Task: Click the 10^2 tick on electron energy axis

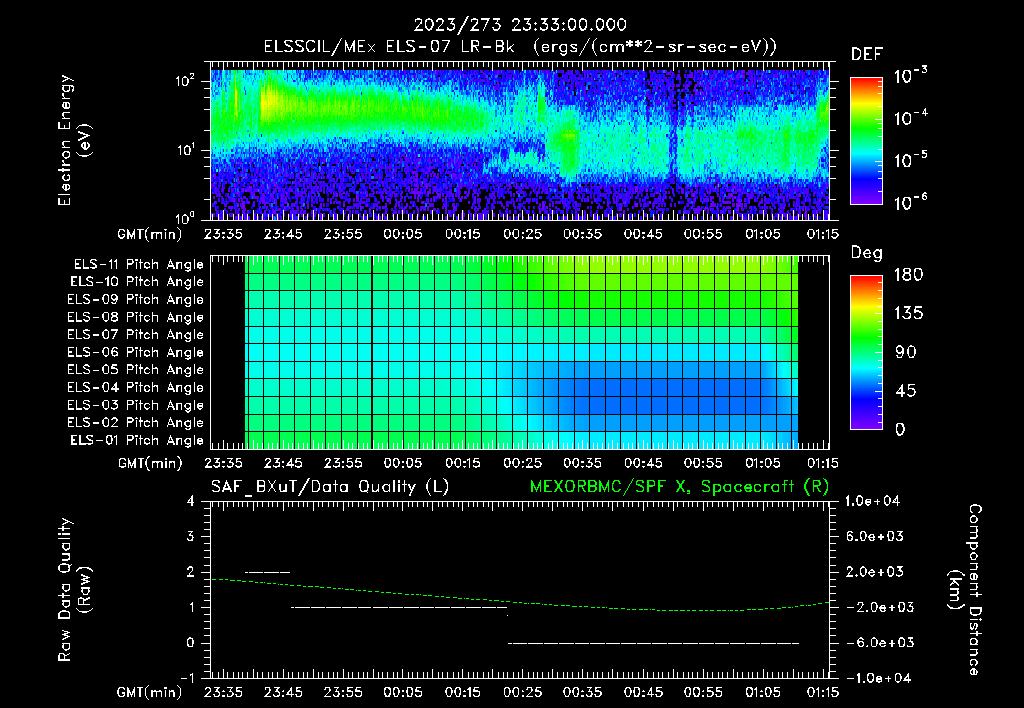Action: tap(186, 81)
